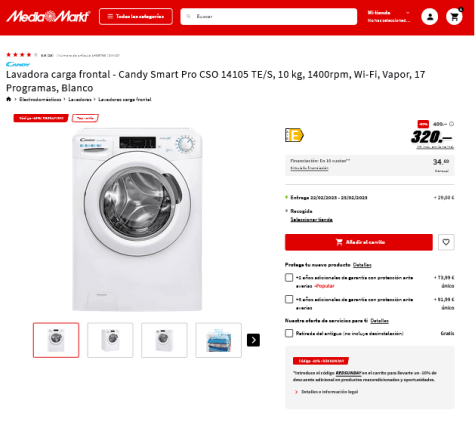Add product to wishlist heart icon

click(446, 242)
